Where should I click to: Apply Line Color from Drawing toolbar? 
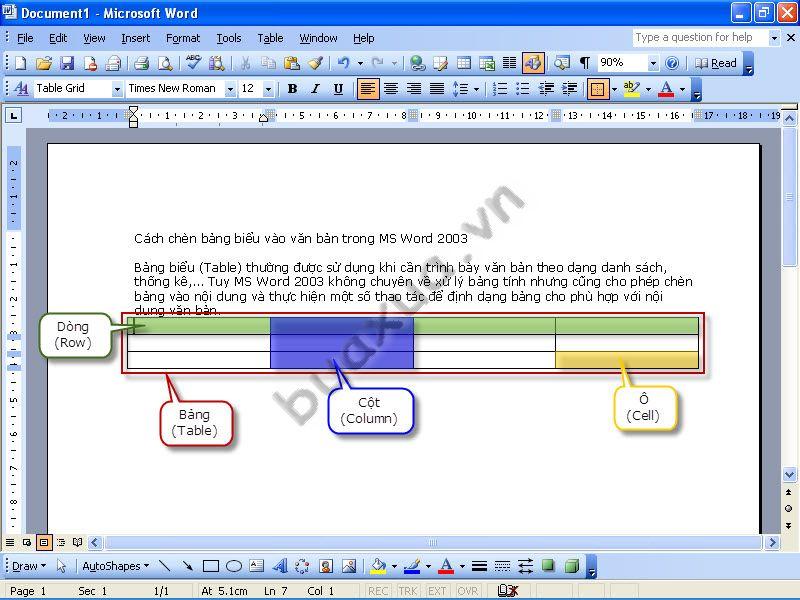click(412, 566)
